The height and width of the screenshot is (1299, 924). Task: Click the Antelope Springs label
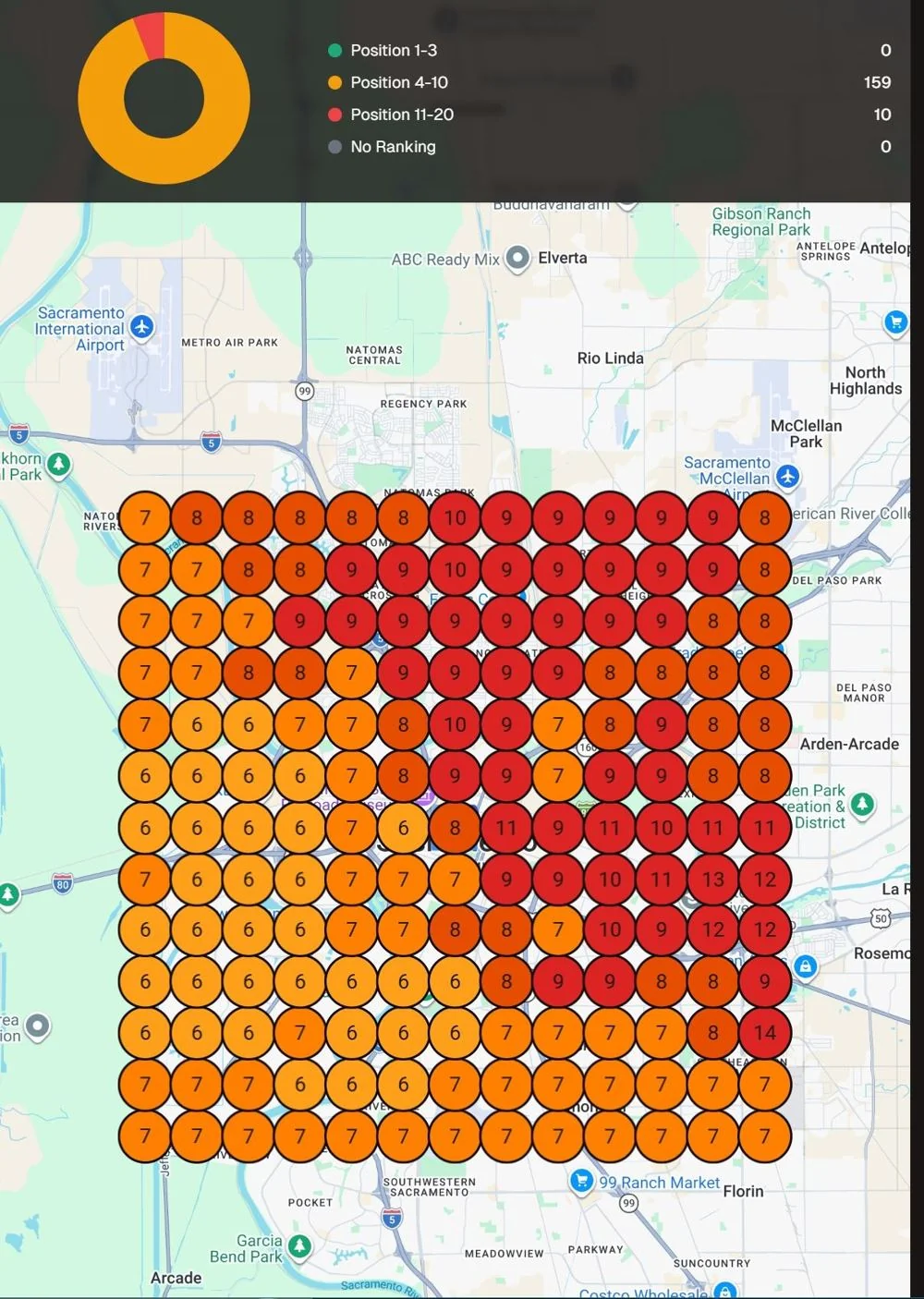(x=825, y=251)
